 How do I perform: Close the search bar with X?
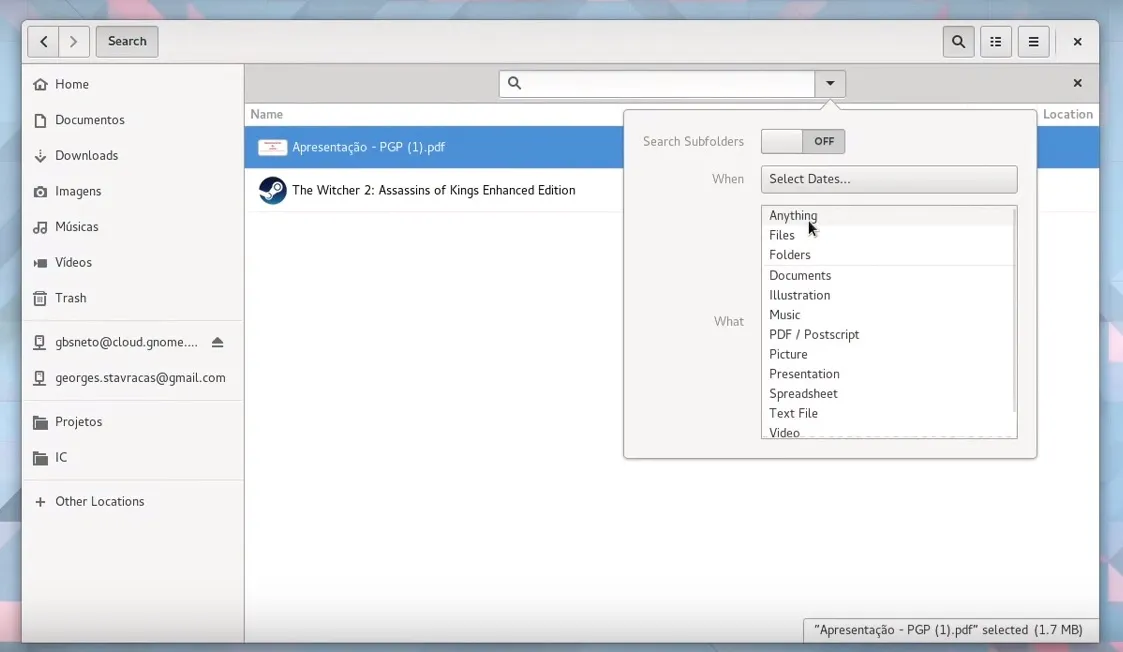point(1077,83)
